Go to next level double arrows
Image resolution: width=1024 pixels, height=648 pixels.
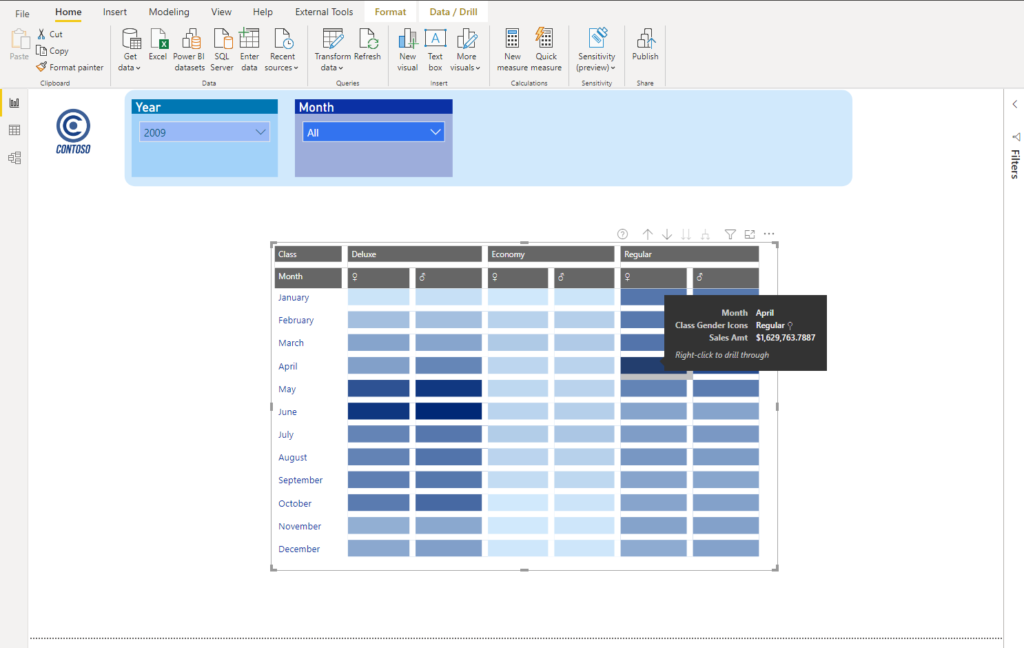point(686,234)
